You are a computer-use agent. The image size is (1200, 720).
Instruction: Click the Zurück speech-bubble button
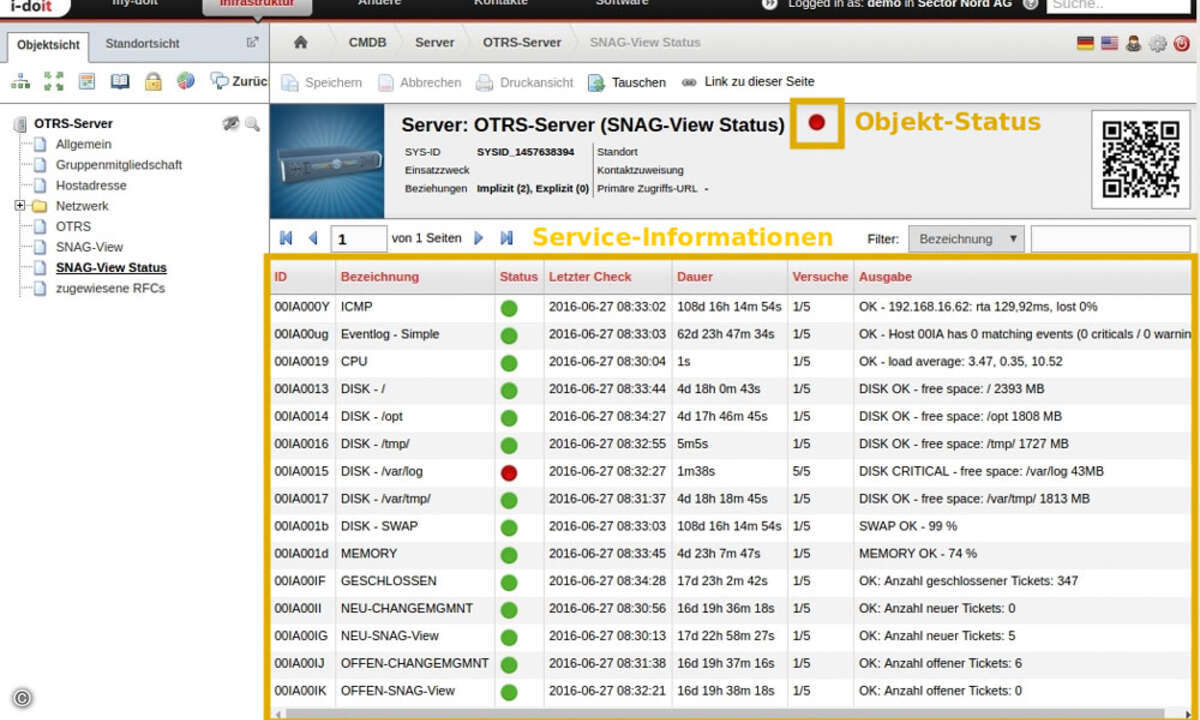(238, 82)
